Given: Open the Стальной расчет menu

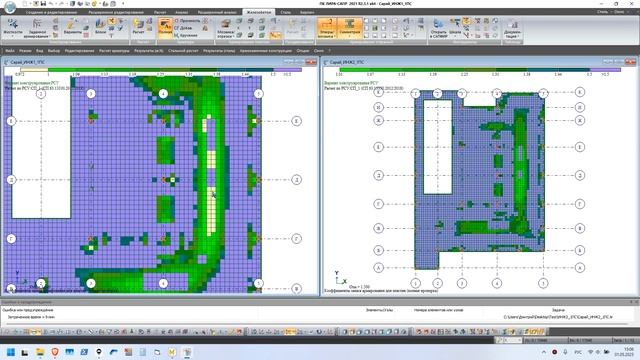Looking at the screenshot, I should pyautogui.click(x=183, y=51).
